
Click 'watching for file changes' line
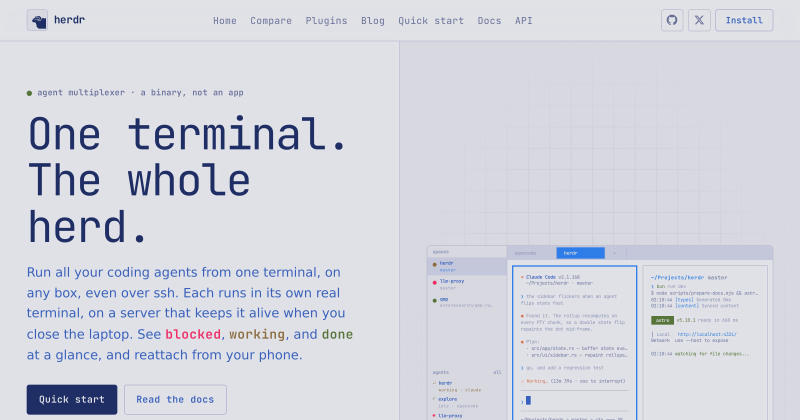point(712,354)
